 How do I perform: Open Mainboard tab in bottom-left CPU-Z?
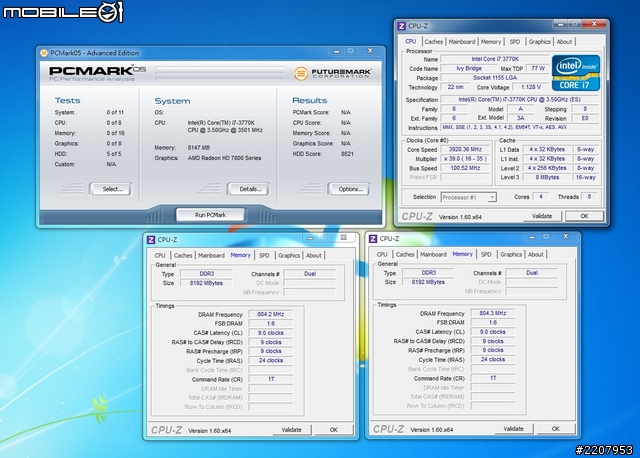[211, 256]
